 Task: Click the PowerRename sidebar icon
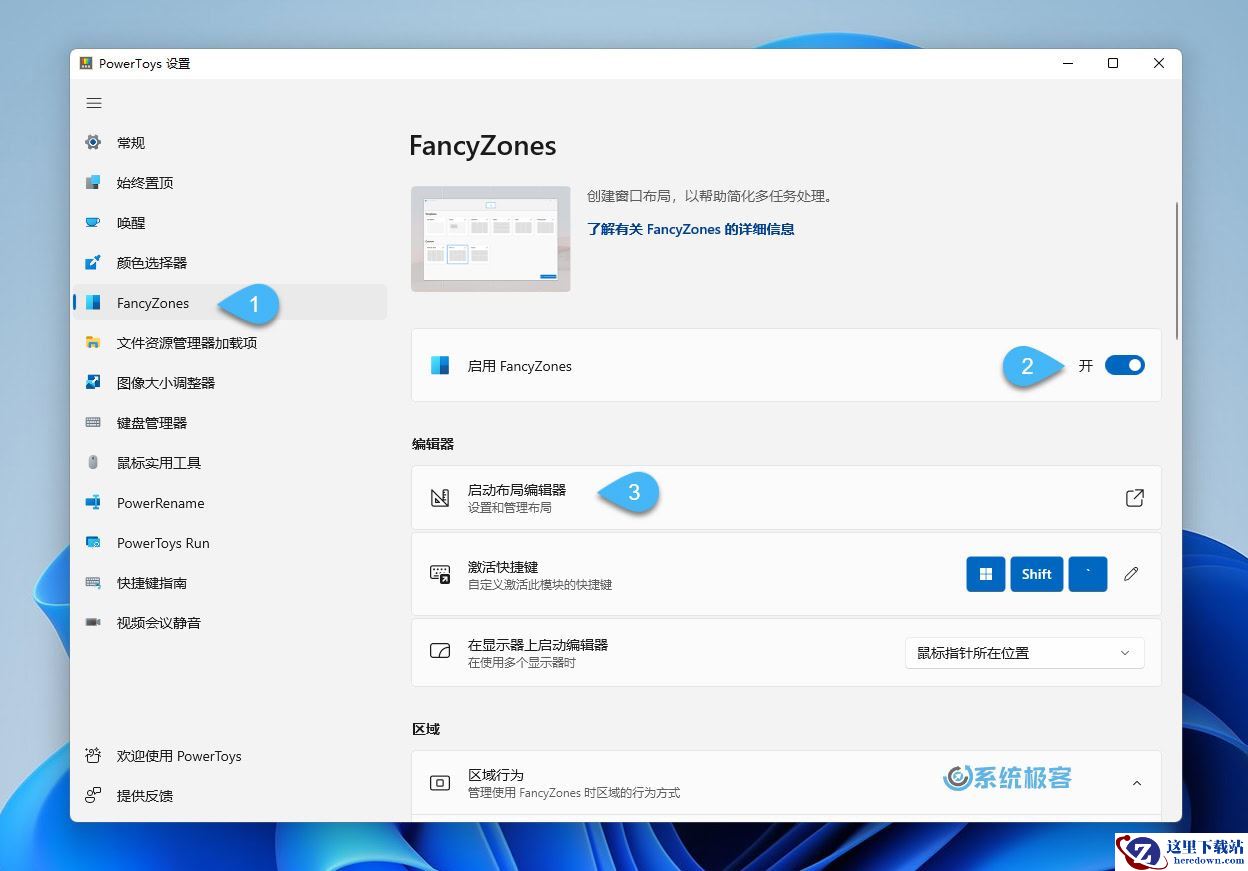pos(93,502)
